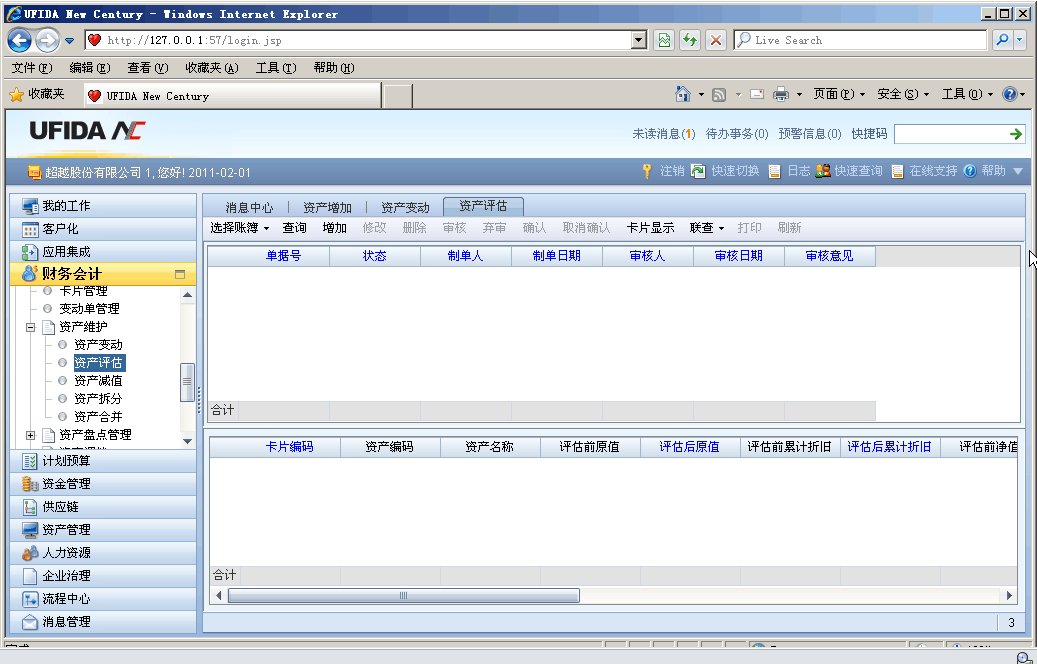The width and height of the screenshot is (1037, 664).
Task: Open 流程中心 sidebar section
Action: (x=103, y=599)
